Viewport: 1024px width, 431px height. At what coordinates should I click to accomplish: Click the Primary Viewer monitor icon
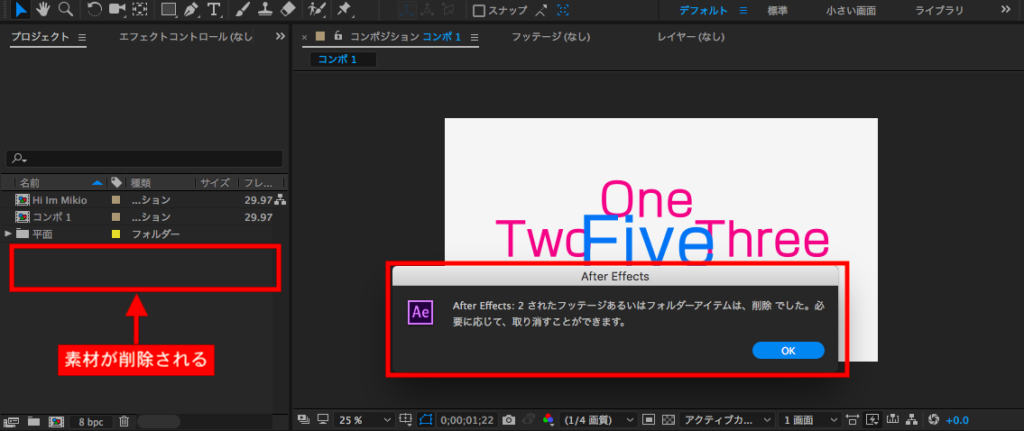click(x=323, y=419)
